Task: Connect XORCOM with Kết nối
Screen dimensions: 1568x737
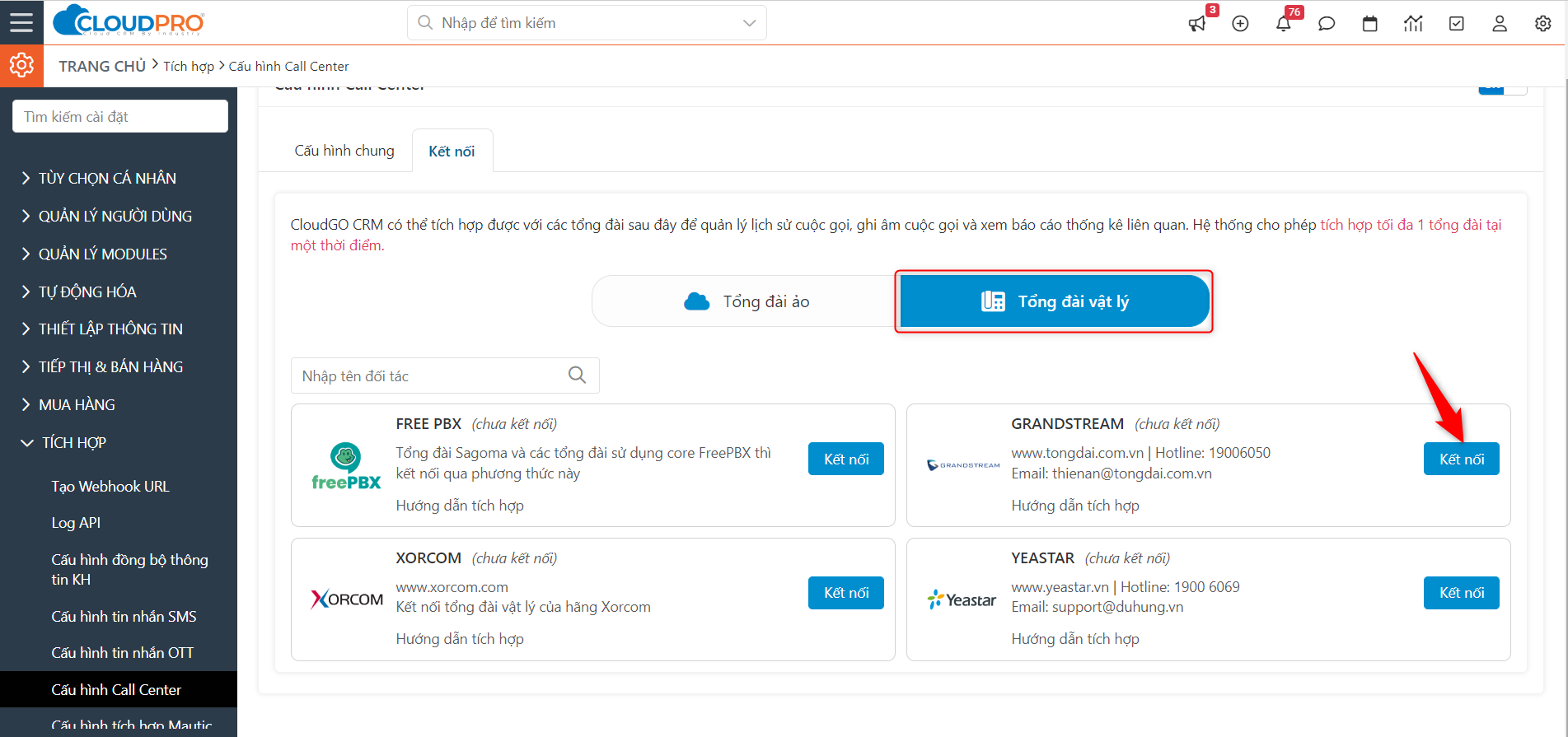Action: [x=846, y=593]
